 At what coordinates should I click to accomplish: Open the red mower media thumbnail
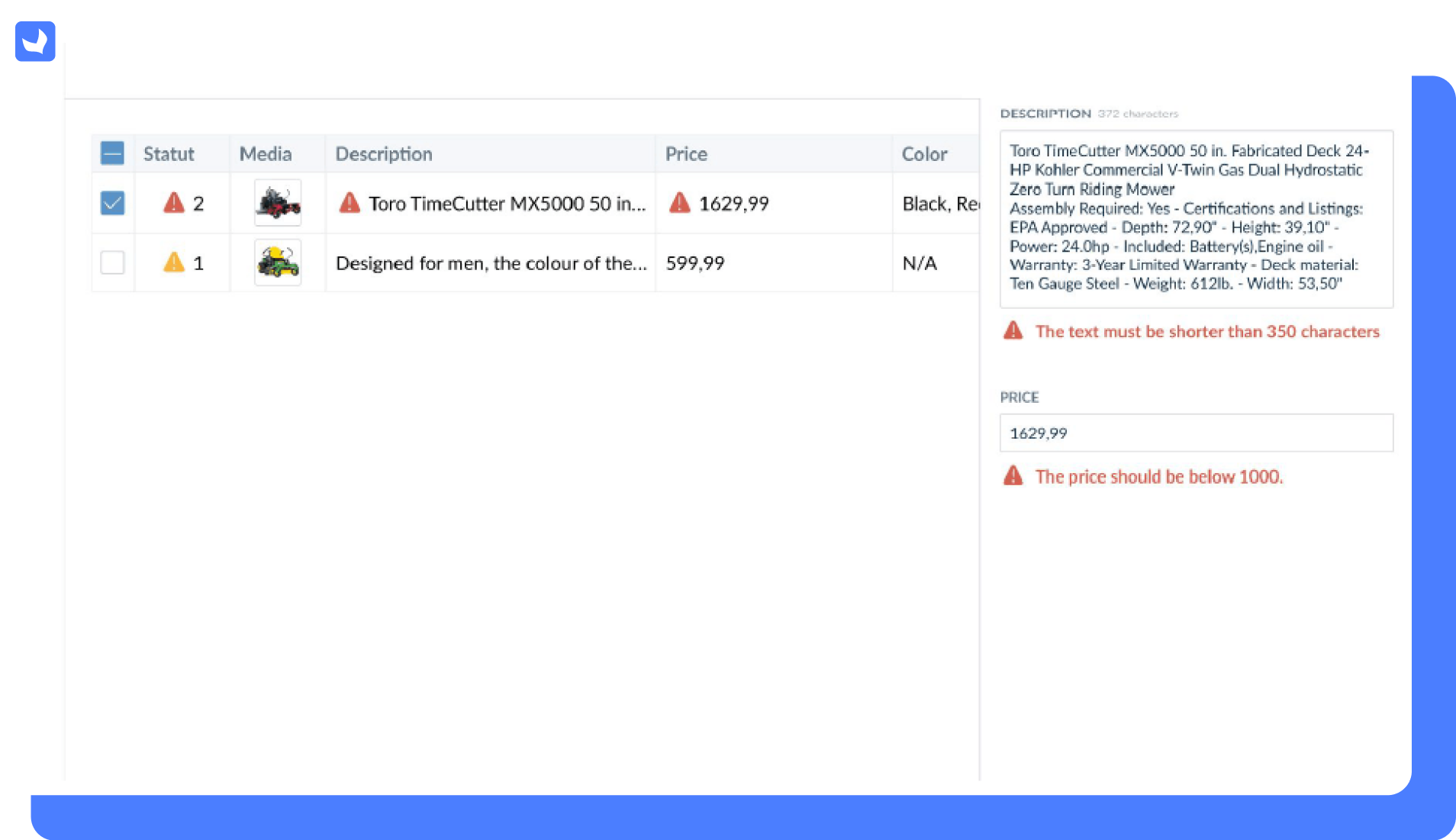pyautogui.click(x=278, y=203)
